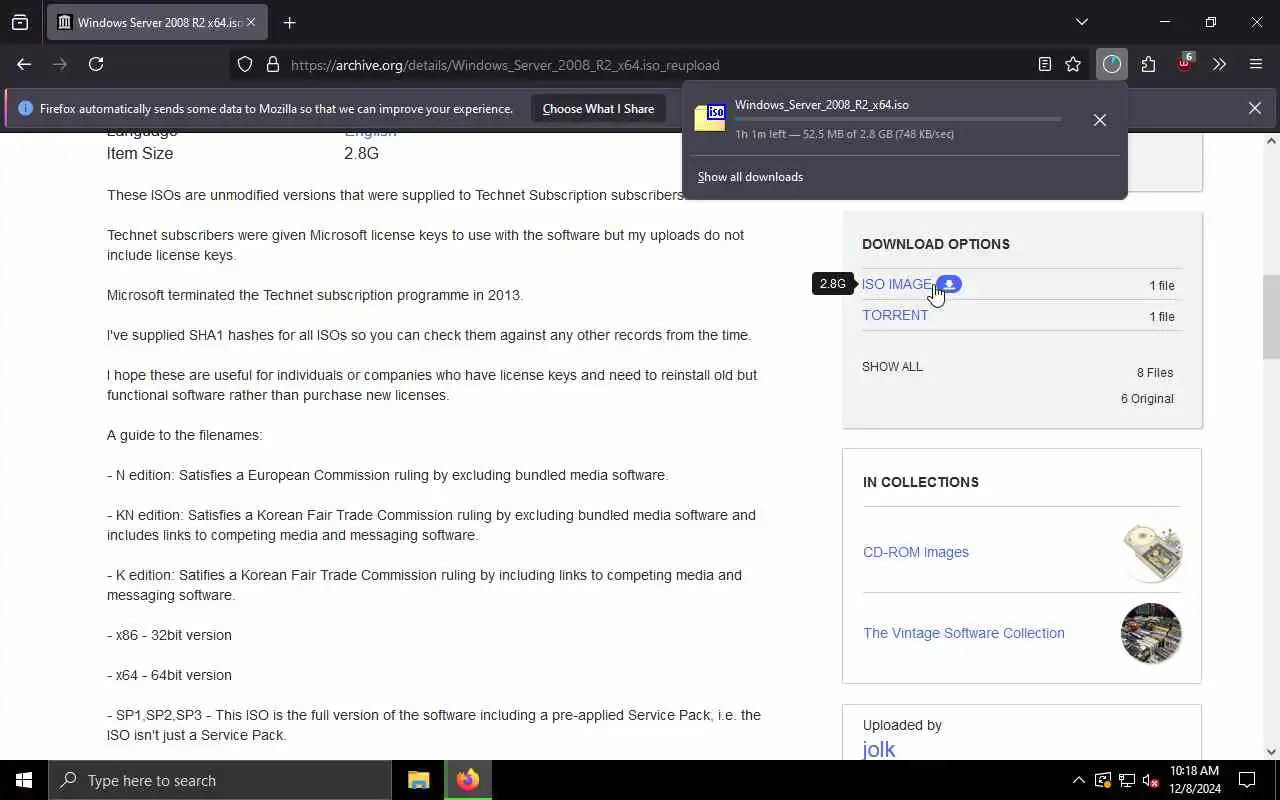Open the Firefox application menu
Image resolution: width=1280 pixels, height=800 pixels.
tap(1256, 64)
